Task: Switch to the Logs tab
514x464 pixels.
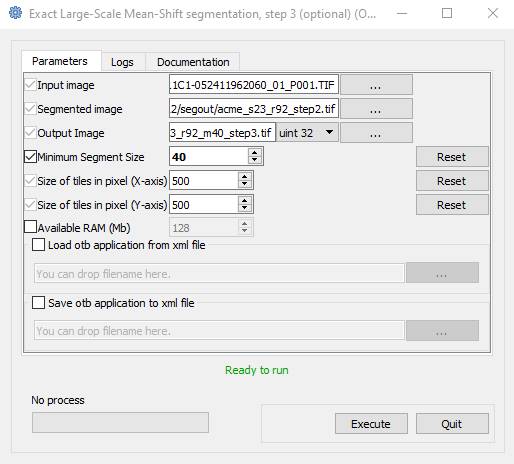Action: click(122, 62)
